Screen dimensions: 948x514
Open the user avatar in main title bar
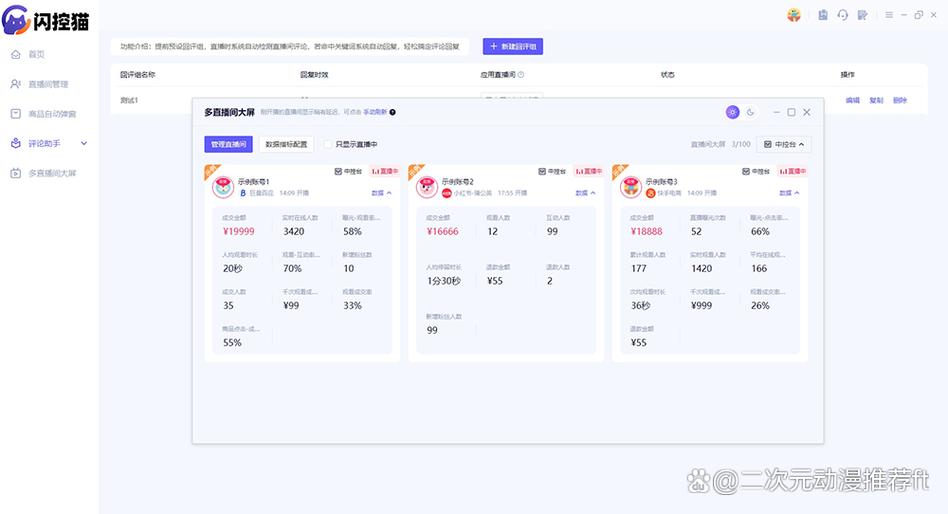(794, 15)
